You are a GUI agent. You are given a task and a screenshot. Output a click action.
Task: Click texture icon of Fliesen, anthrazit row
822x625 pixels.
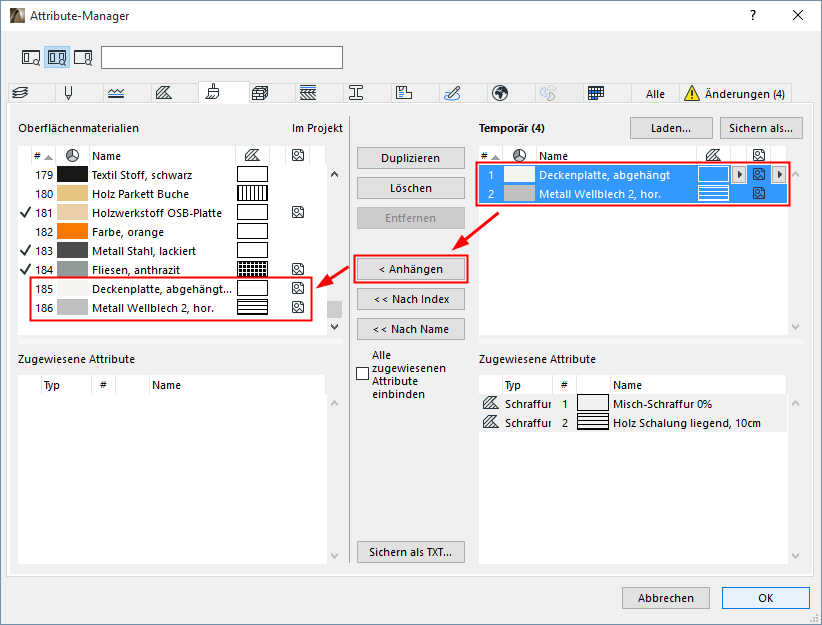(298, 269)
